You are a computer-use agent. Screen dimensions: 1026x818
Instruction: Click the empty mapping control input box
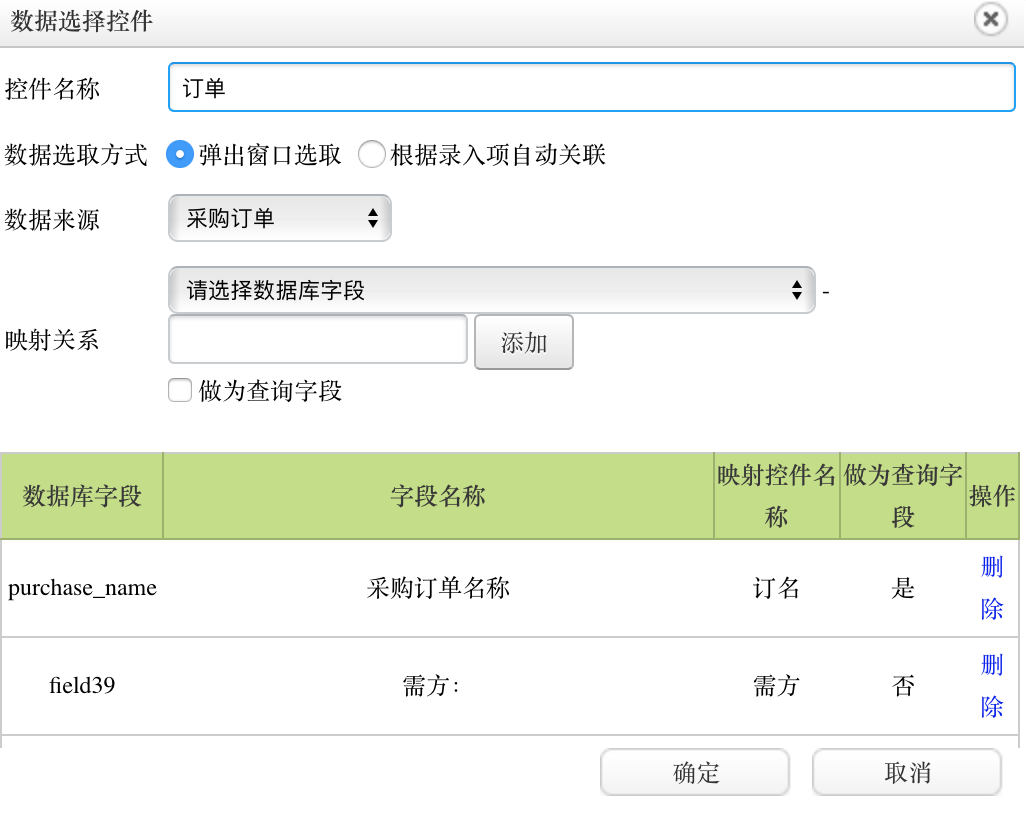[318, 340]
